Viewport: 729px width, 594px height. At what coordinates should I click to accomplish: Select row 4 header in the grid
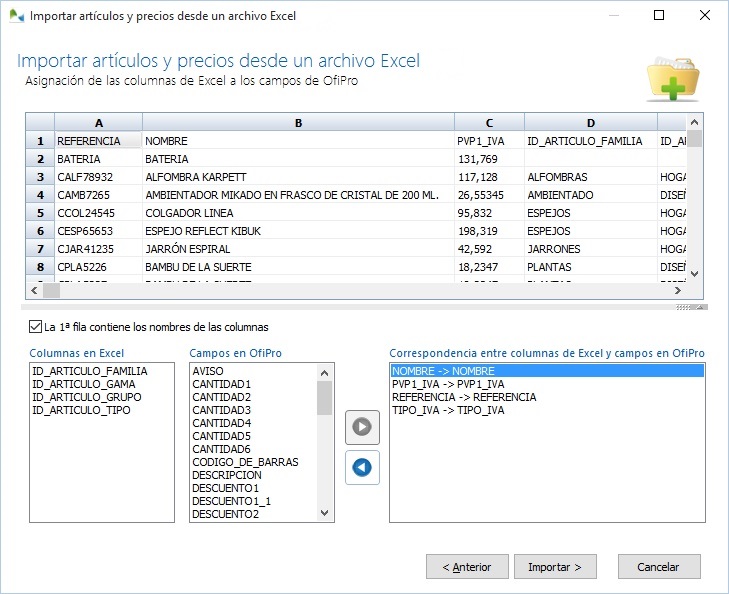(40, 195)
